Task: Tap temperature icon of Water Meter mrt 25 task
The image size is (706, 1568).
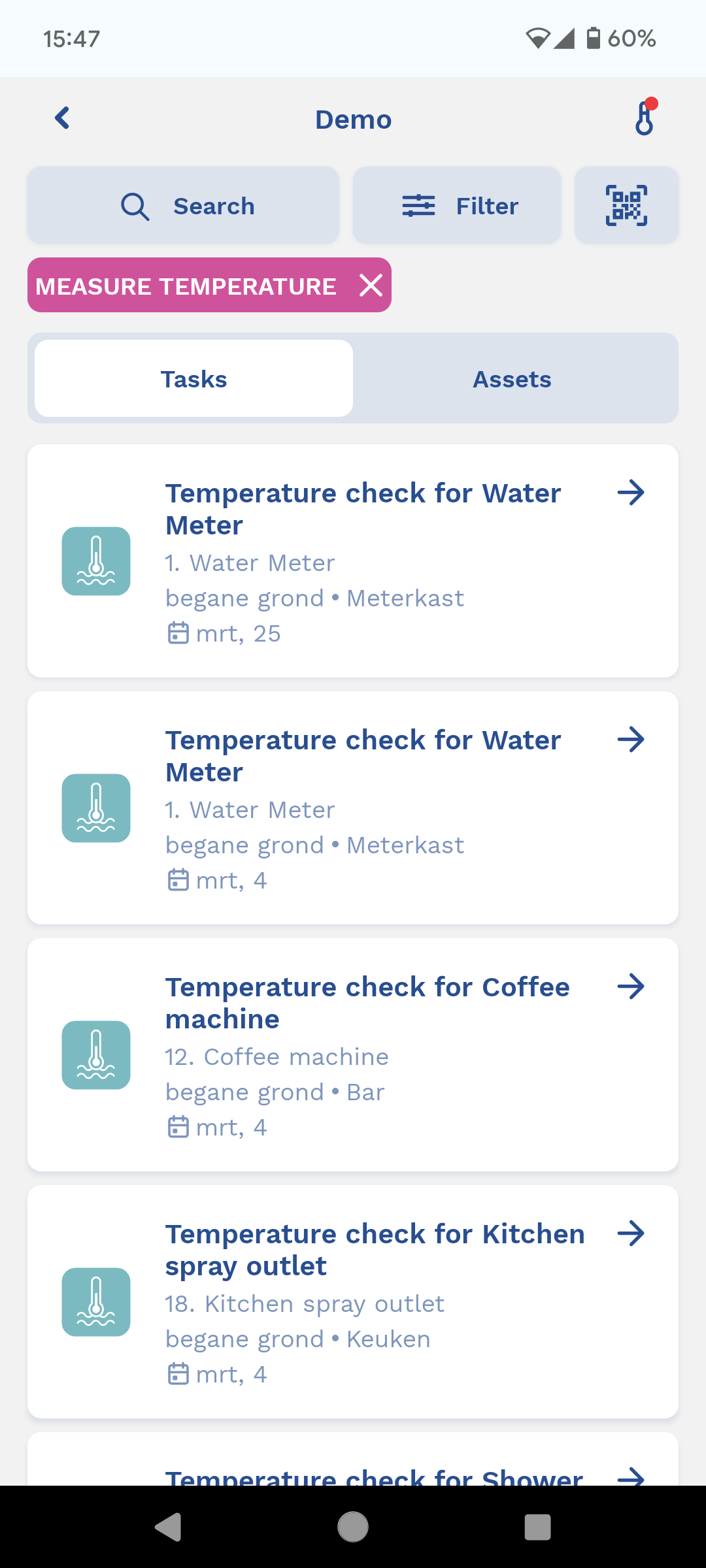Action: (x=96, y=561)
